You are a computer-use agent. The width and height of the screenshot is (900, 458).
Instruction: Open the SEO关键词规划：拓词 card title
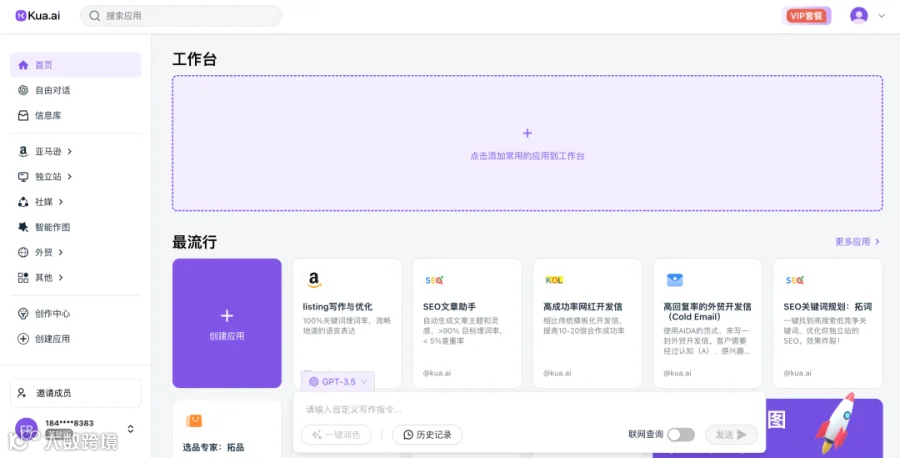(x=828, y=307)
